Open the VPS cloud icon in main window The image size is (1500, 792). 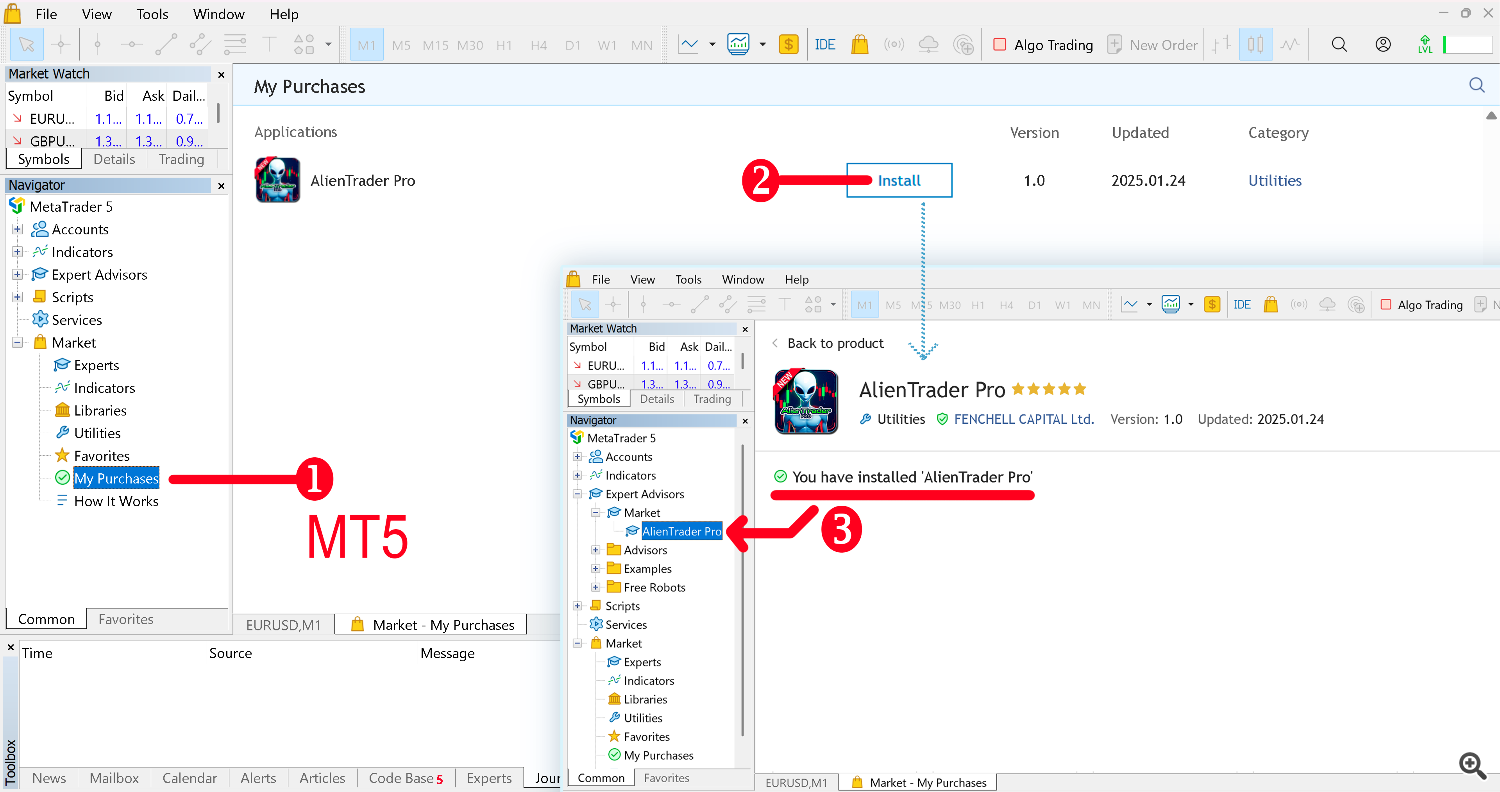pyautogui.click(x=929, y=44)
